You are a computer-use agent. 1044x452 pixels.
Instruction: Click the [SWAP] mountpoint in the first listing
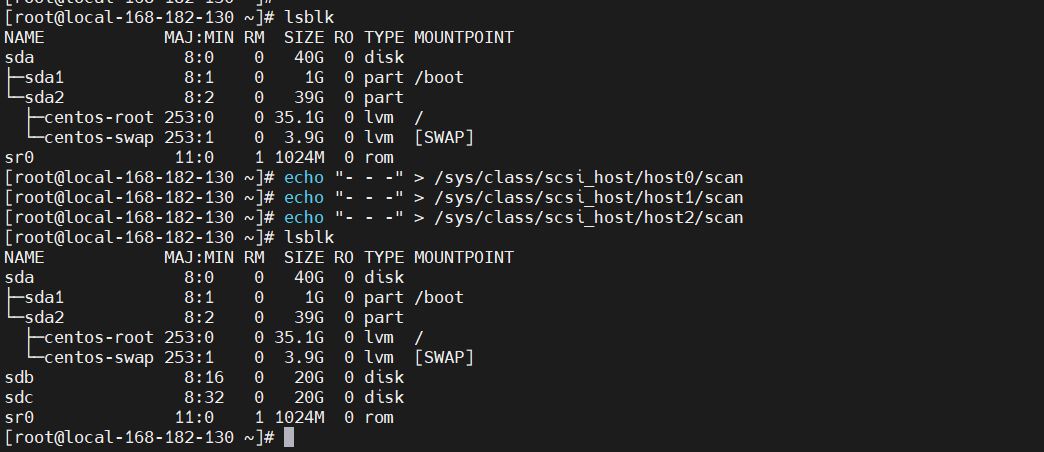pyautogui.click(x=443, y=138)
